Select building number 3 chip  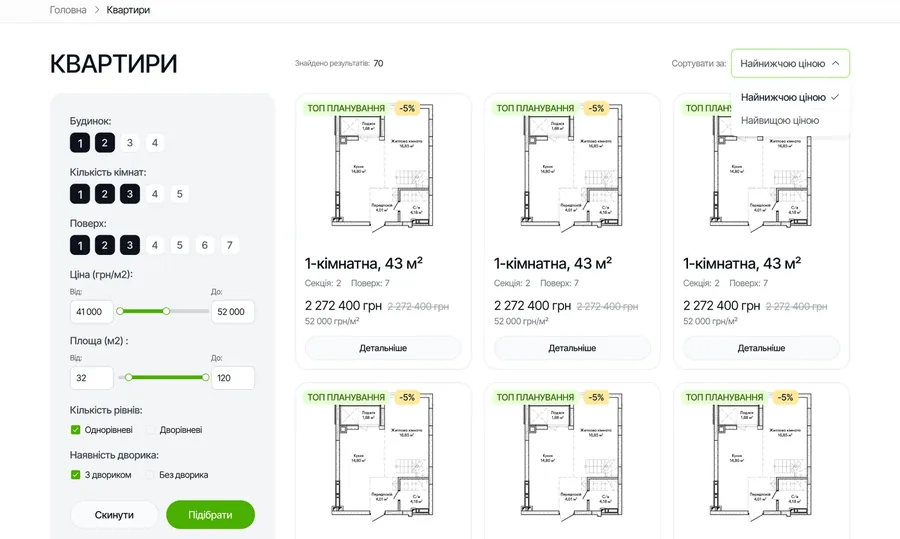click(x=130, y=143)
